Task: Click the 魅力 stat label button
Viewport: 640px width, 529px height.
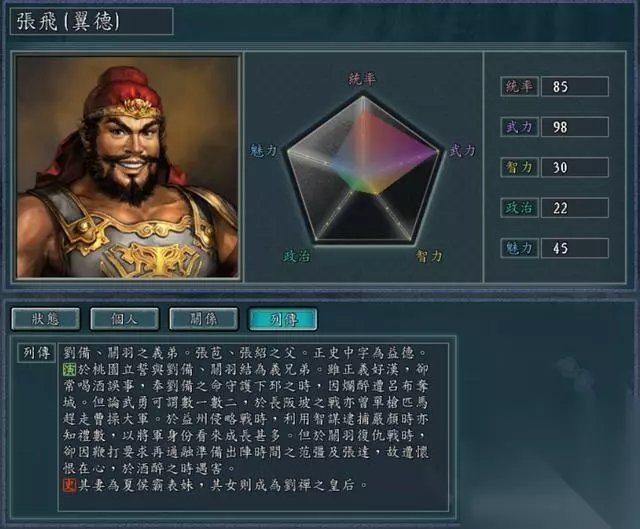Action: [519, 248]
